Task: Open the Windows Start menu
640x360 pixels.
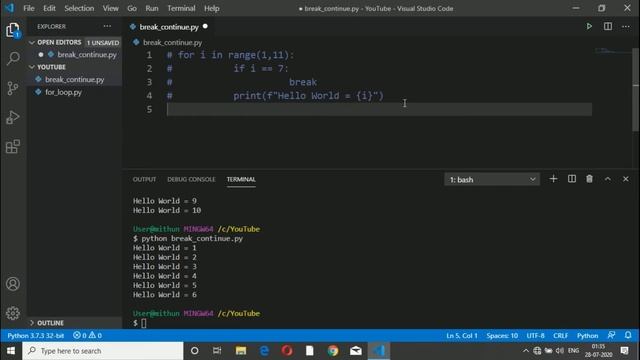Action: (11, 351)
